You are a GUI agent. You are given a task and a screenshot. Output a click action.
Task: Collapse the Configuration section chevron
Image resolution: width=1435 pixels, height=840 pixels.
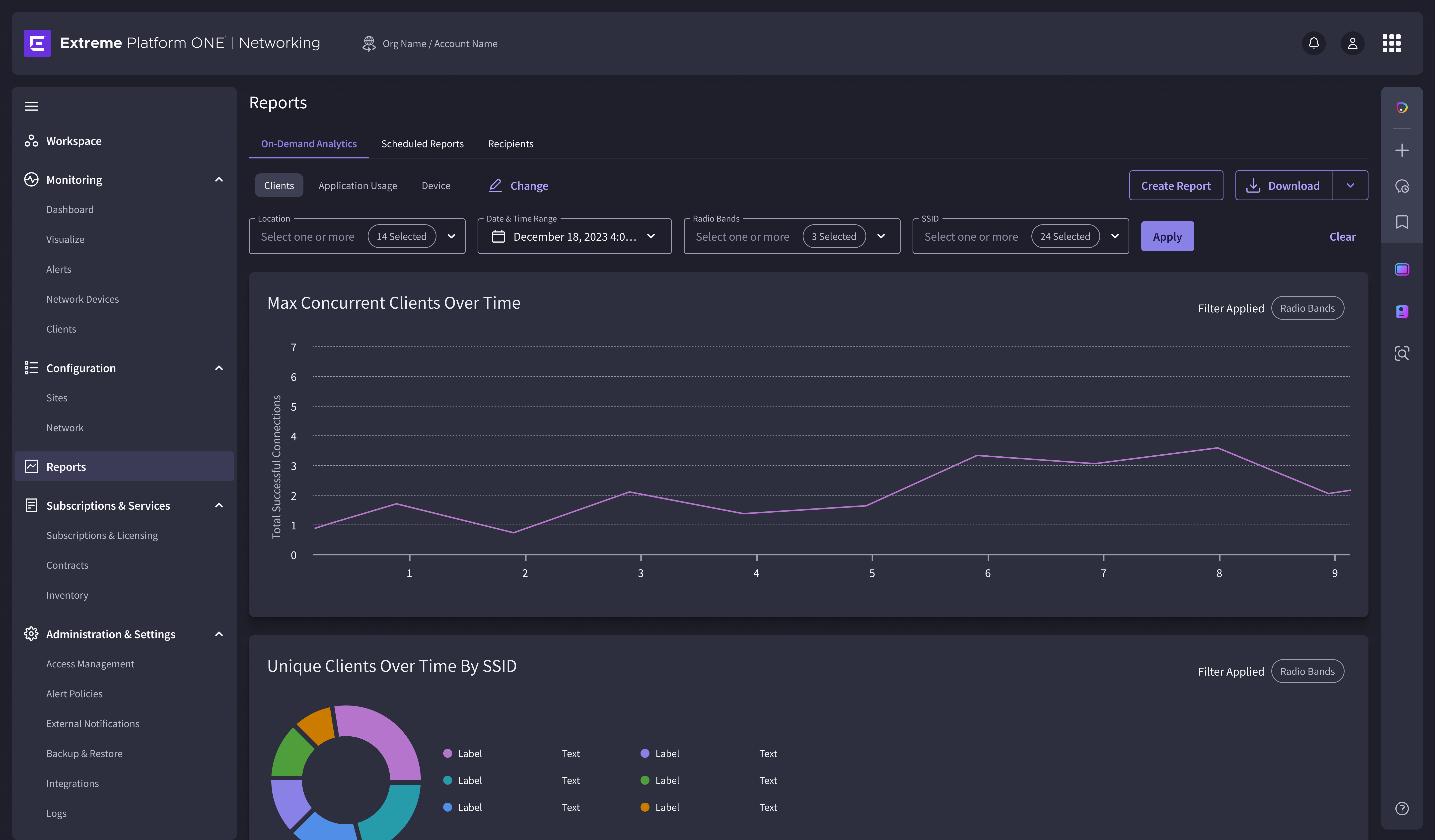[x=219, y=368]
